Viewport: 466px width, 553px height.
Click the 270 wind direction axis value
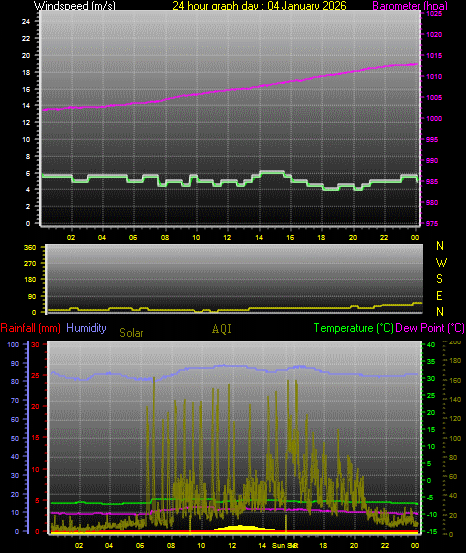point(30,263)
